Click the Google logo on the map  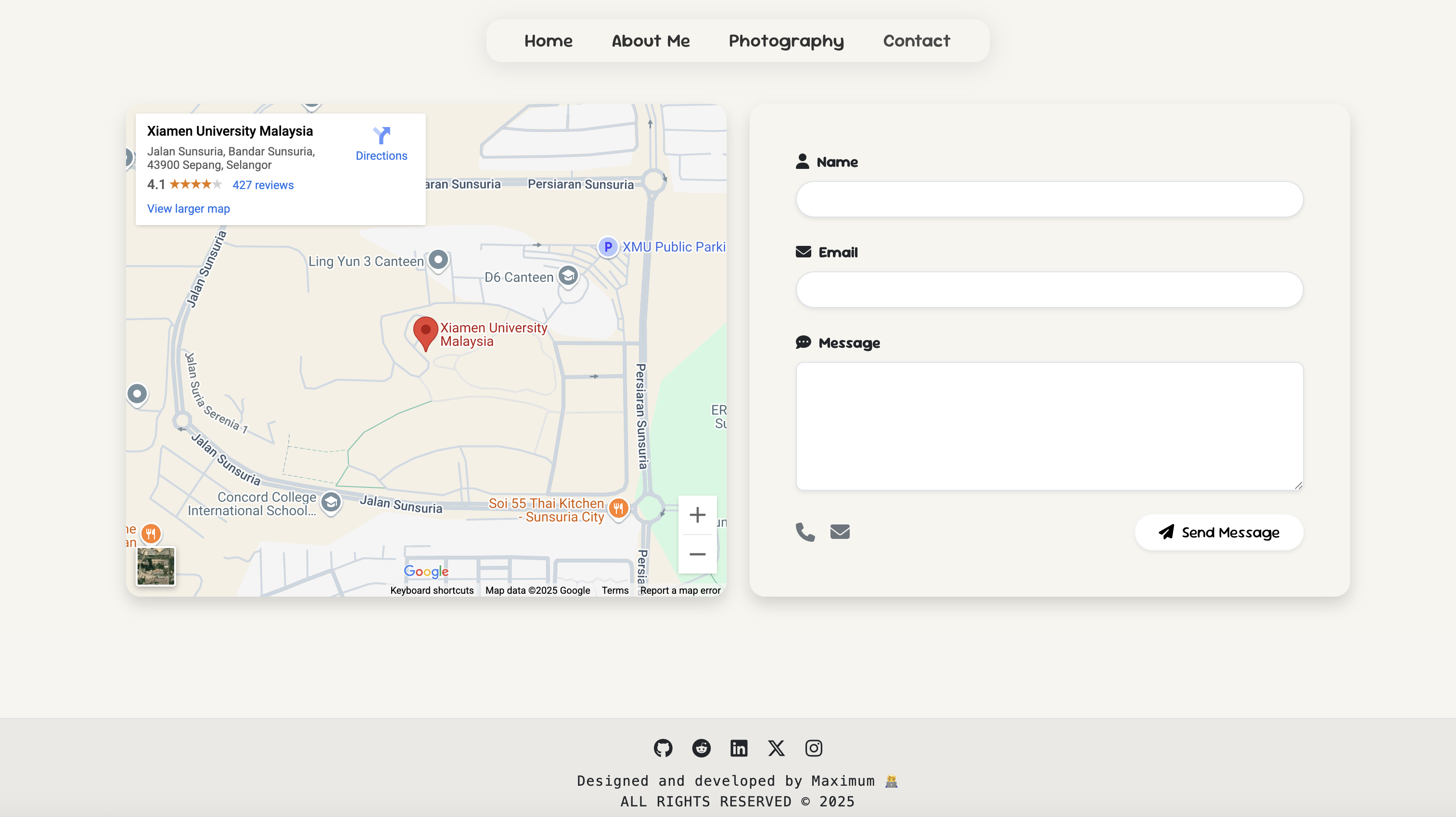tap(426, 572)
